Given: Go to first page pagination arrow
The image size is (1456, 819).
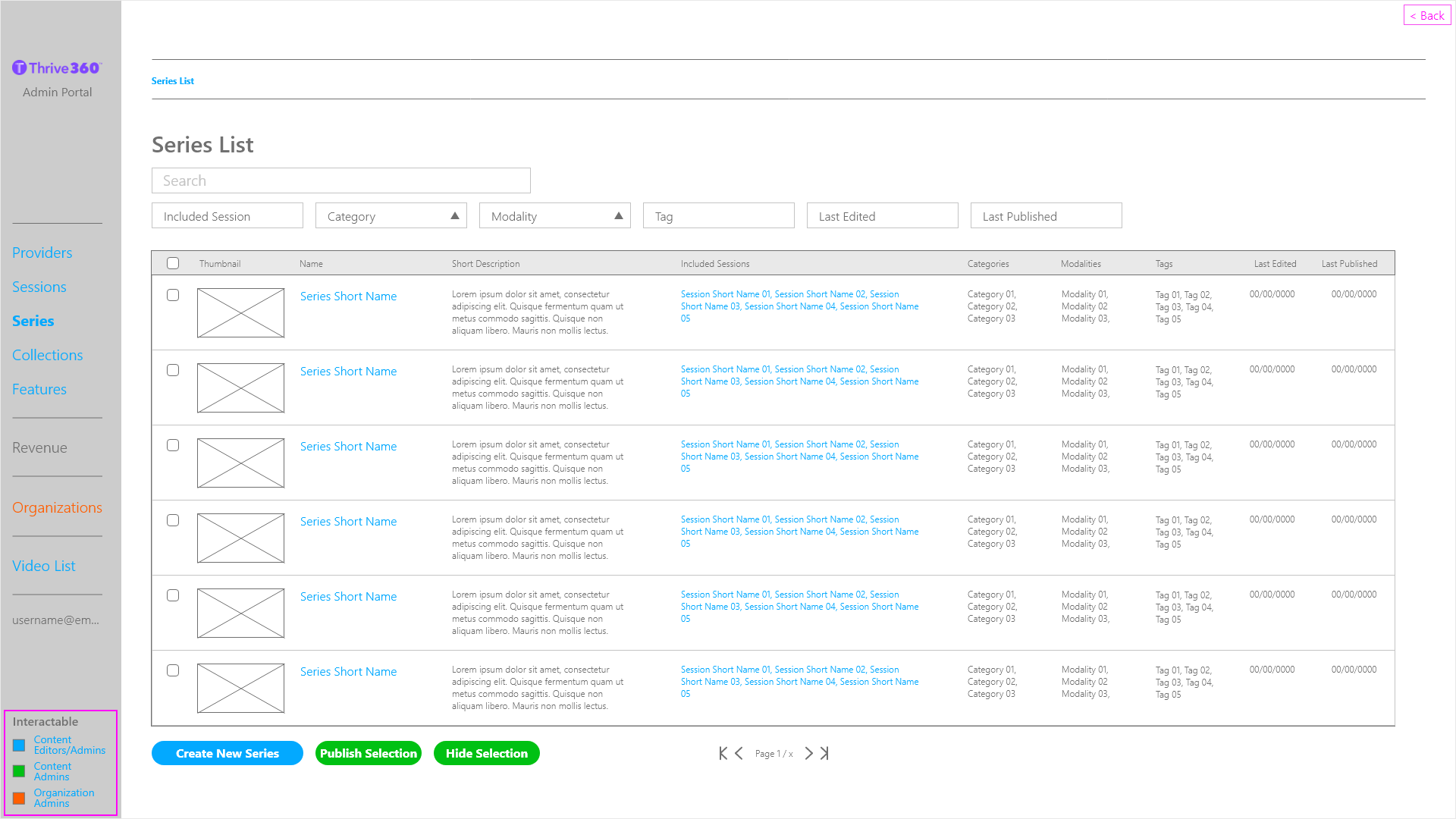Looking at the screenshot, I should [723, 753].
